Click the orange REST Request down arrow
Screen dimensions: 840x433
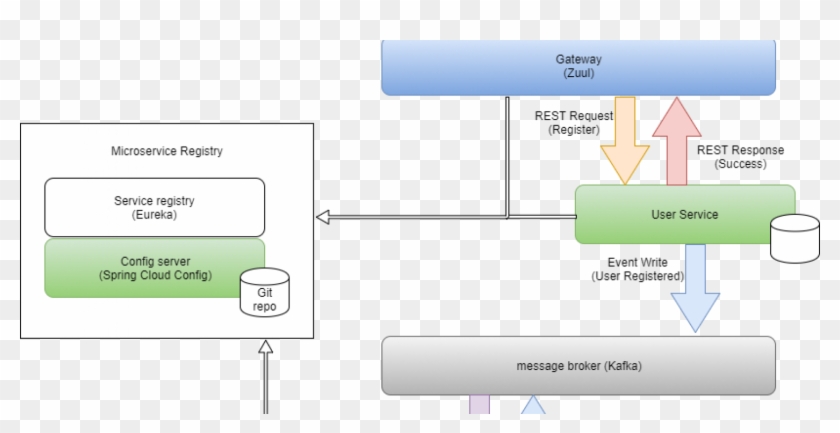[625, 141]
